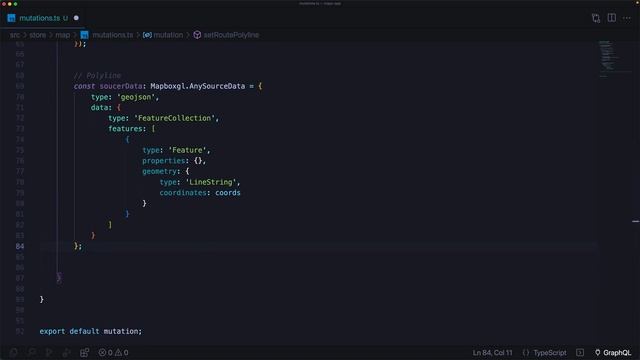640x360 pixels.
Task: Click the 'geometry' key
Action: click(x=160, y=171)
